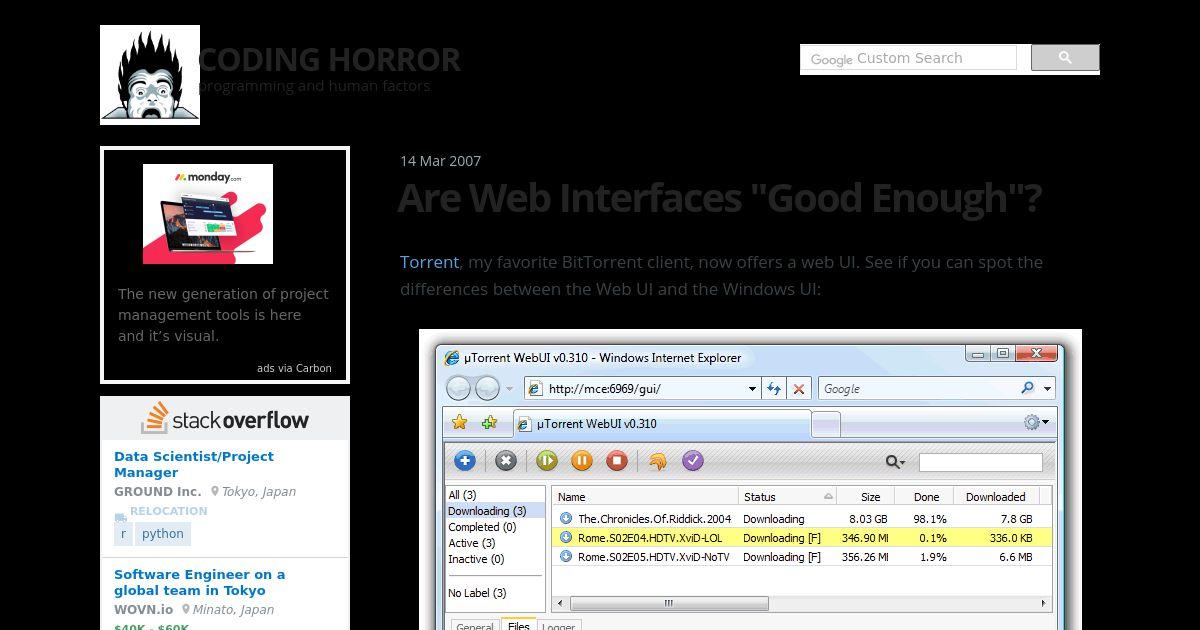Click the IE back arrow button

(x=459, y=388)
